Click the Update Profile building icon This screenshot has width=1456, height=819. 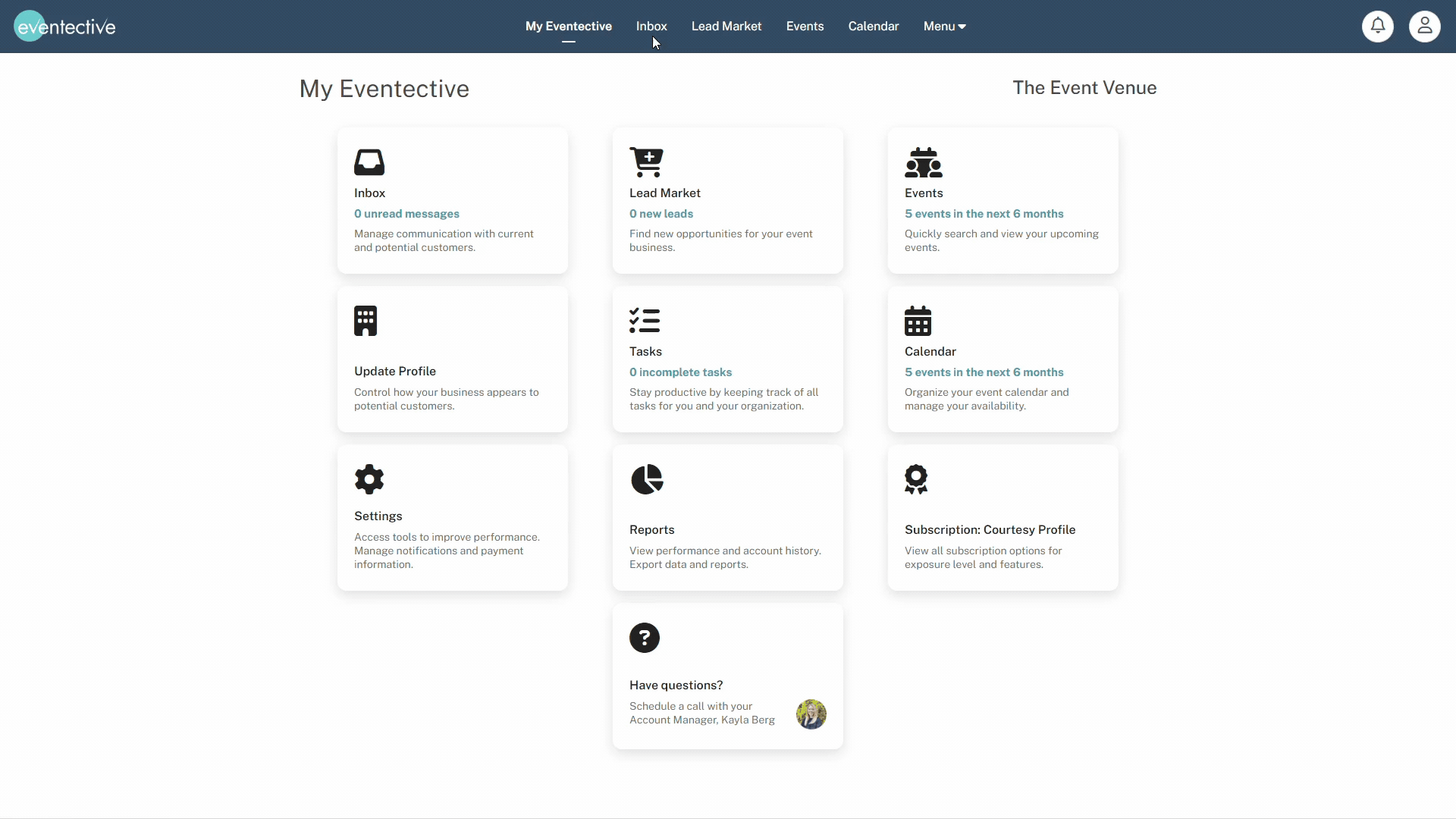(x=366, y=321)
